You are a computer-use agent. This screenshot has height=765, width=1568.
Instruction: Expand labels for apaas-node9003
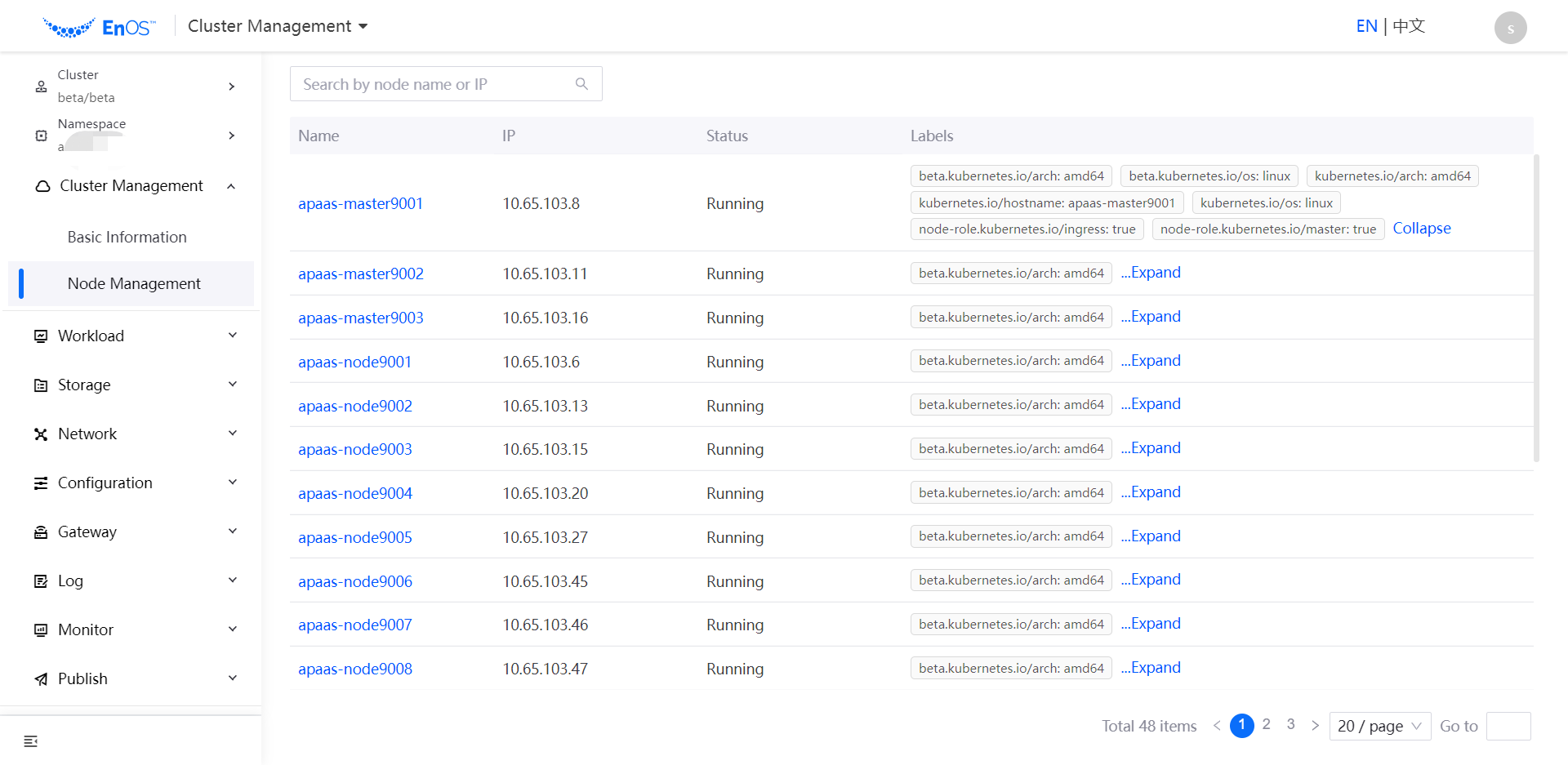click(1151, 447)
